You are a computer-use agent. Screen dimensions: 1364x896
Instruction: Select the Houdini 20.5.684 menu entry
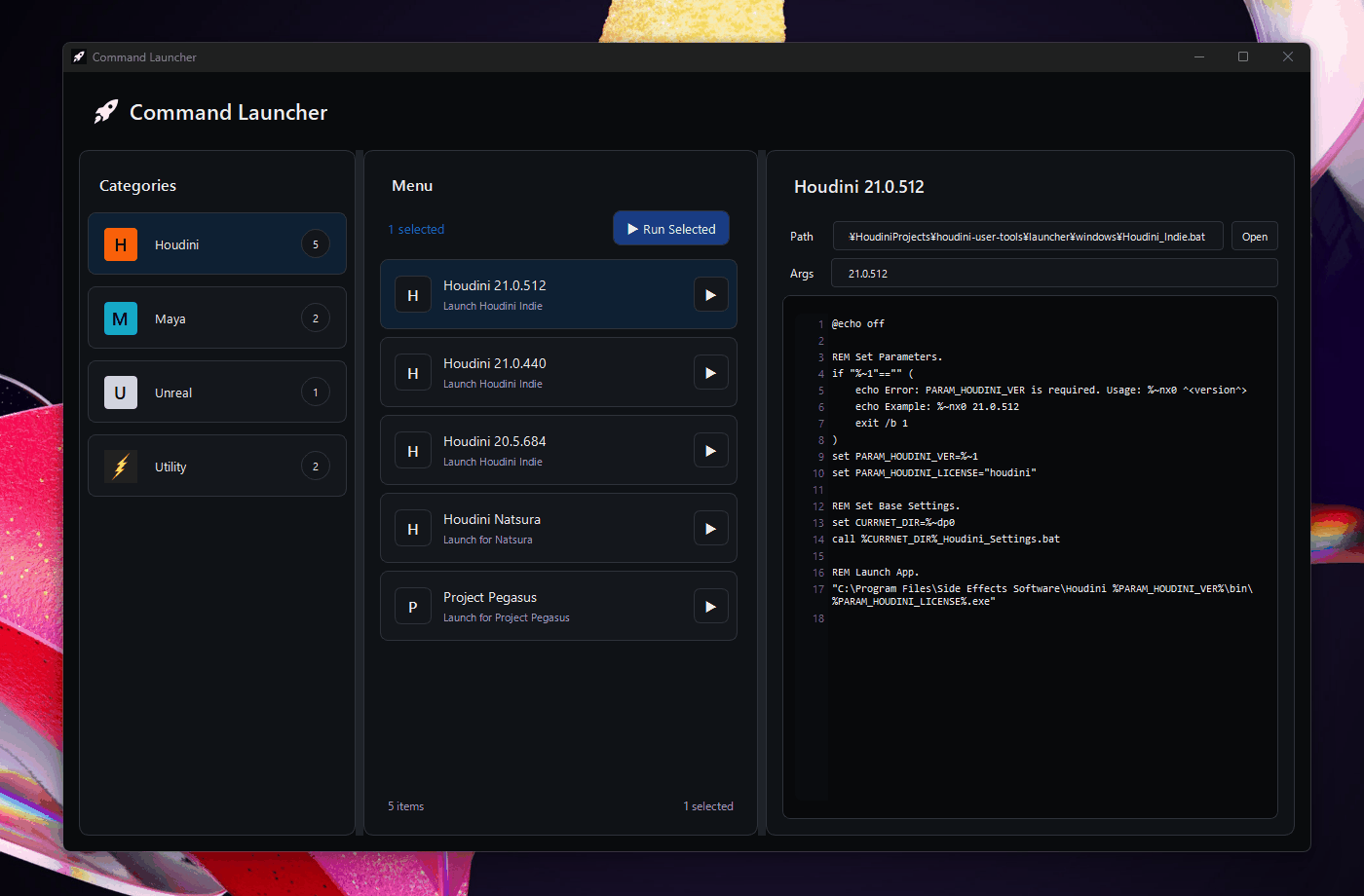[x=558, y=450]
